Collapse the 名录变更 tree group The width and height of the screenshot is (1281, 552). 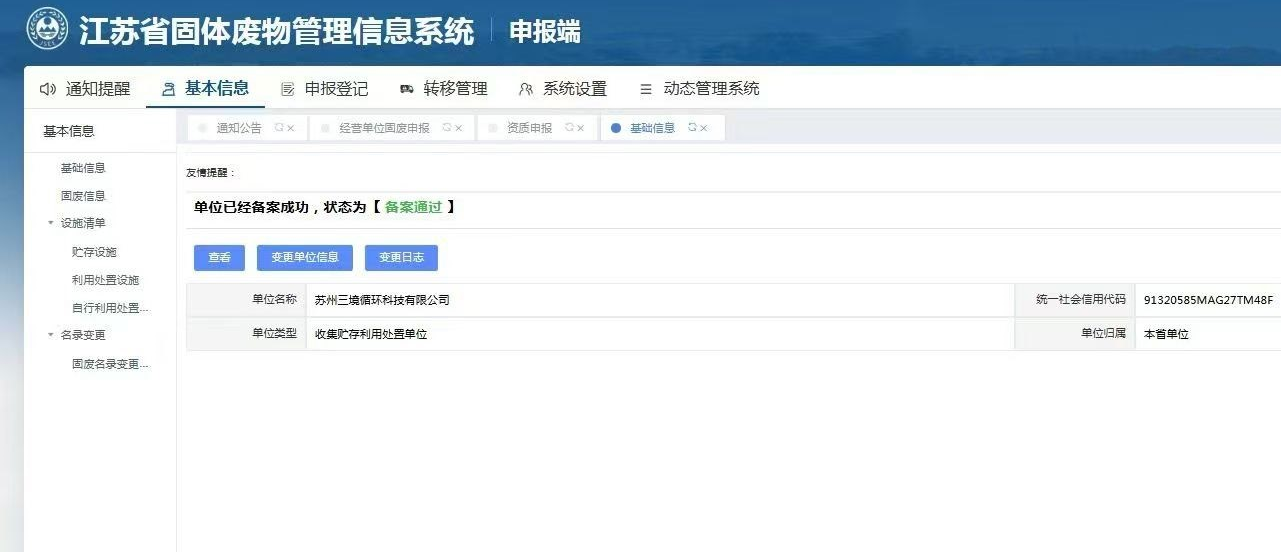click(x=51, y=335)
